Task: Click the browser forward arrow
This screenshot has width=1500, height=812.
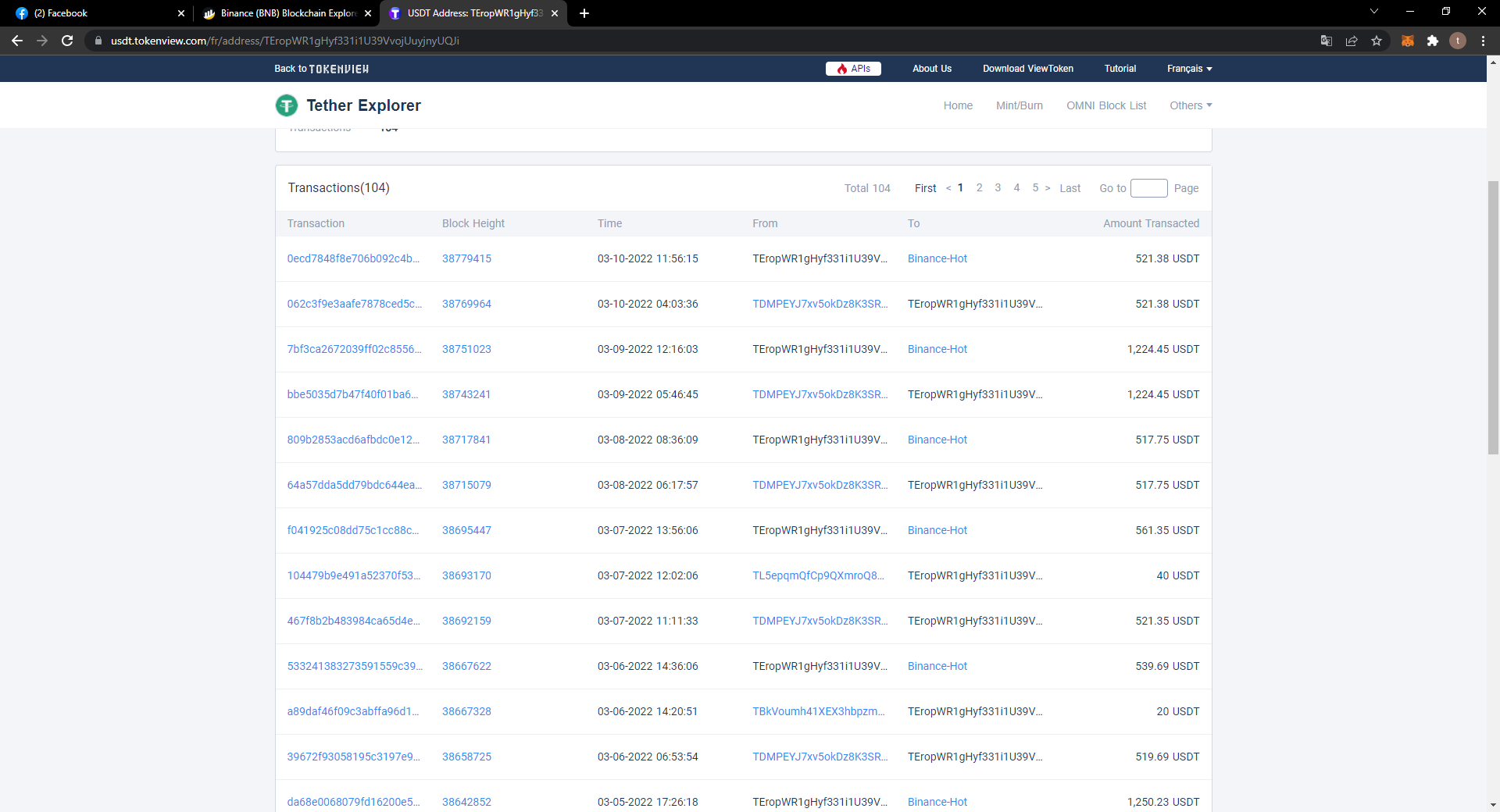Action: (42, 41)
